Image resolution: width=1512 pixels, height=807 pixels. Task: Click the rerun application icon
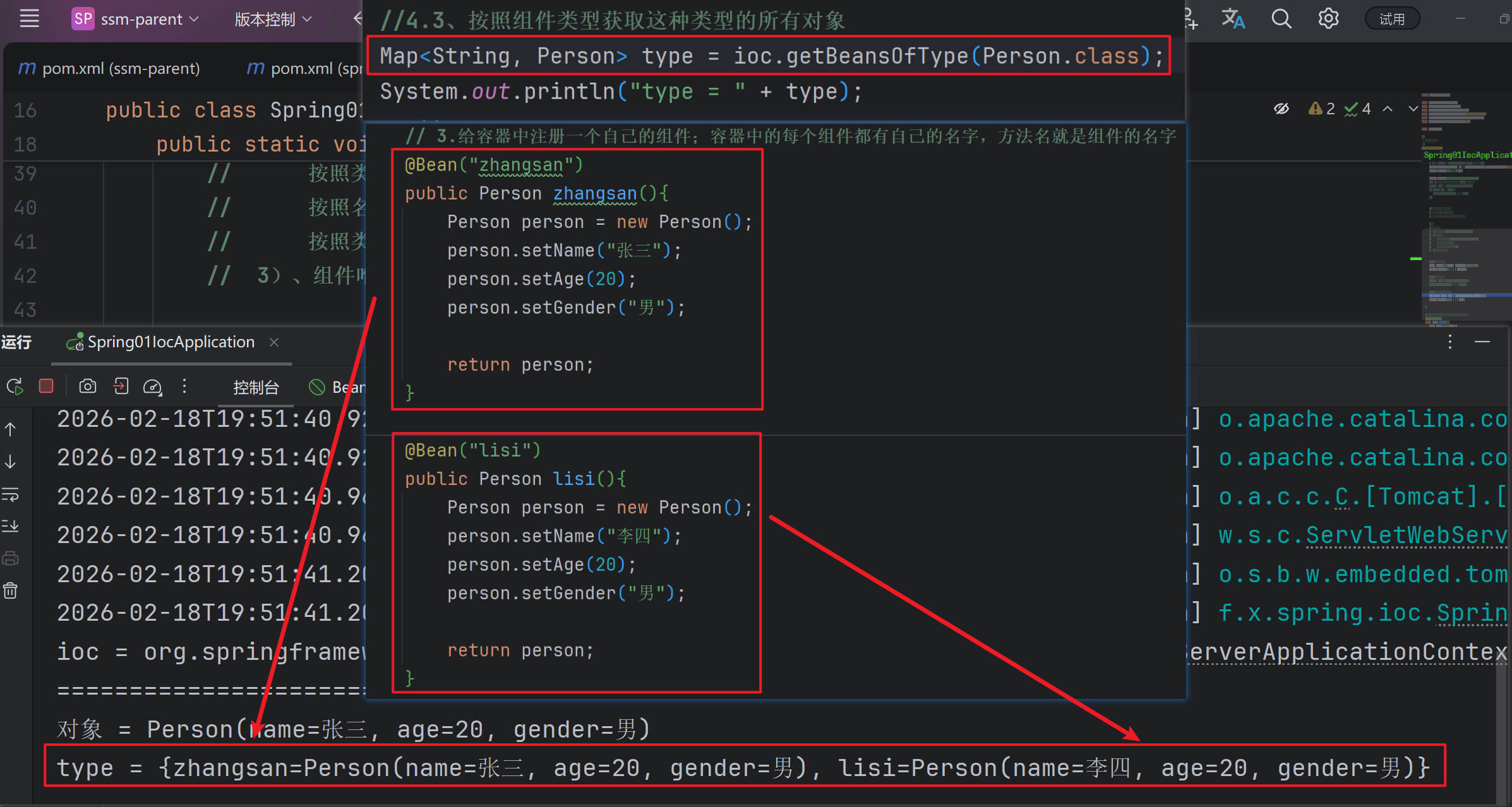pos(15,386)
